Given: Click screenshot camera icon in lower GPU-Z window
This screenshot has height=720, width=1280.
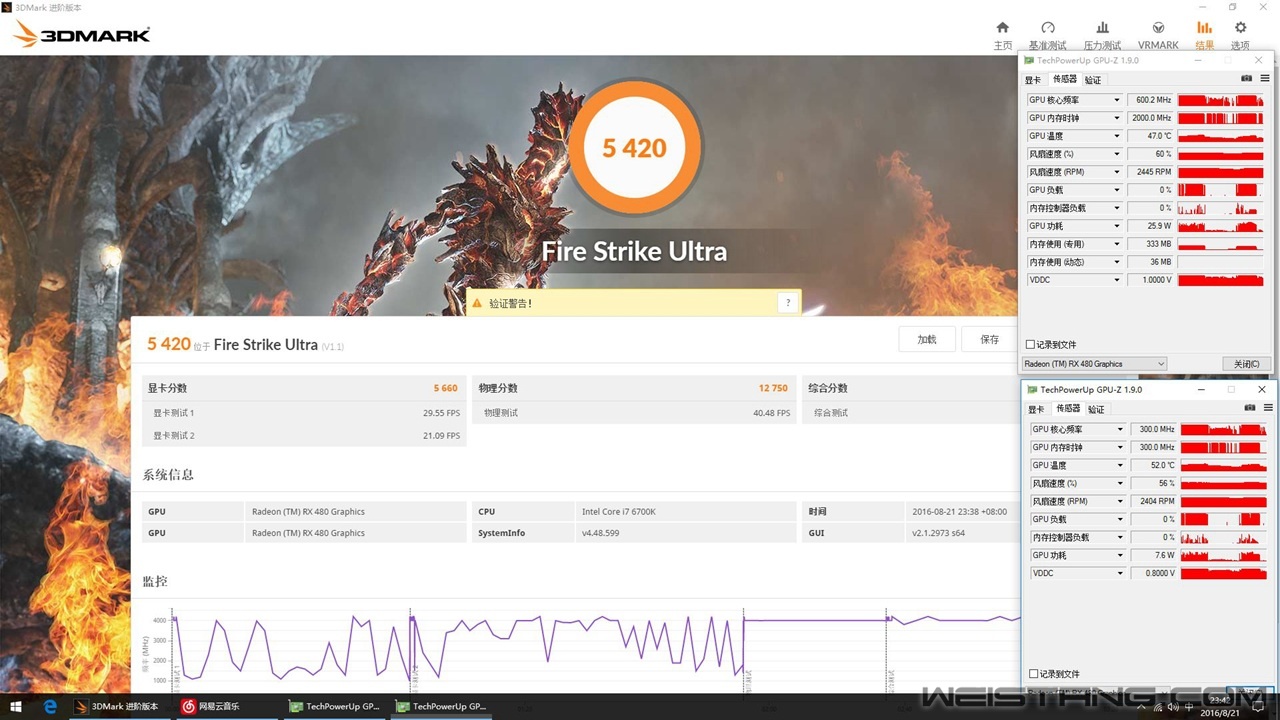Looking at the screenshot, I should click(x=1250, y=408).
